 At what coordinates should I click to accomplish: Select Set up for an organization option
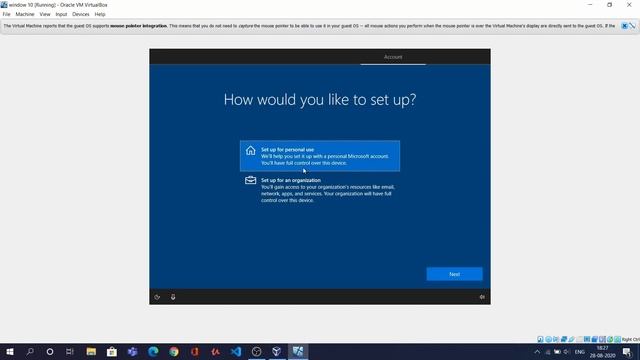click(x=320, y=190)
